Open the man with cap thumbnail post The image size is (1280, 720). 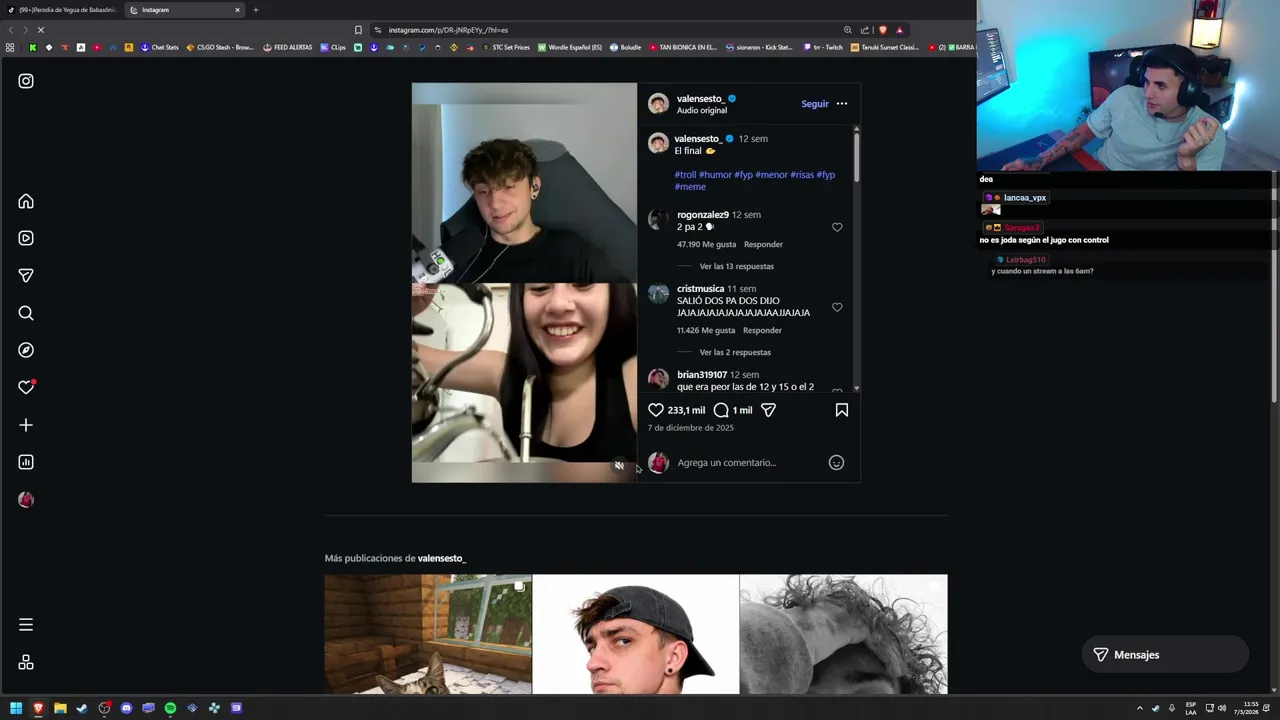pos(636,634)
